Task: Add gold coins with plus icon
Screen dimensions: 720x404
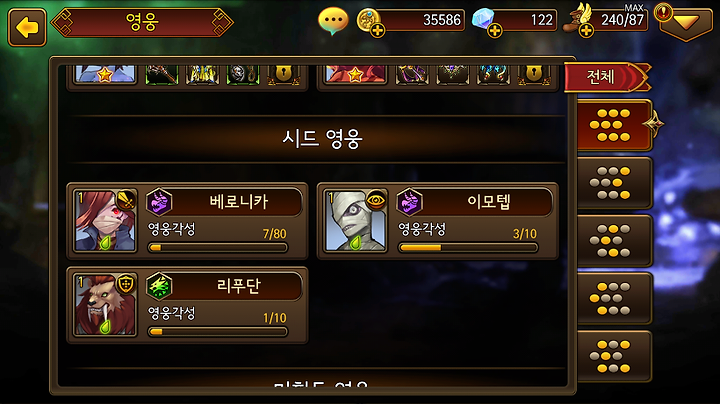Action: [377, 31]
